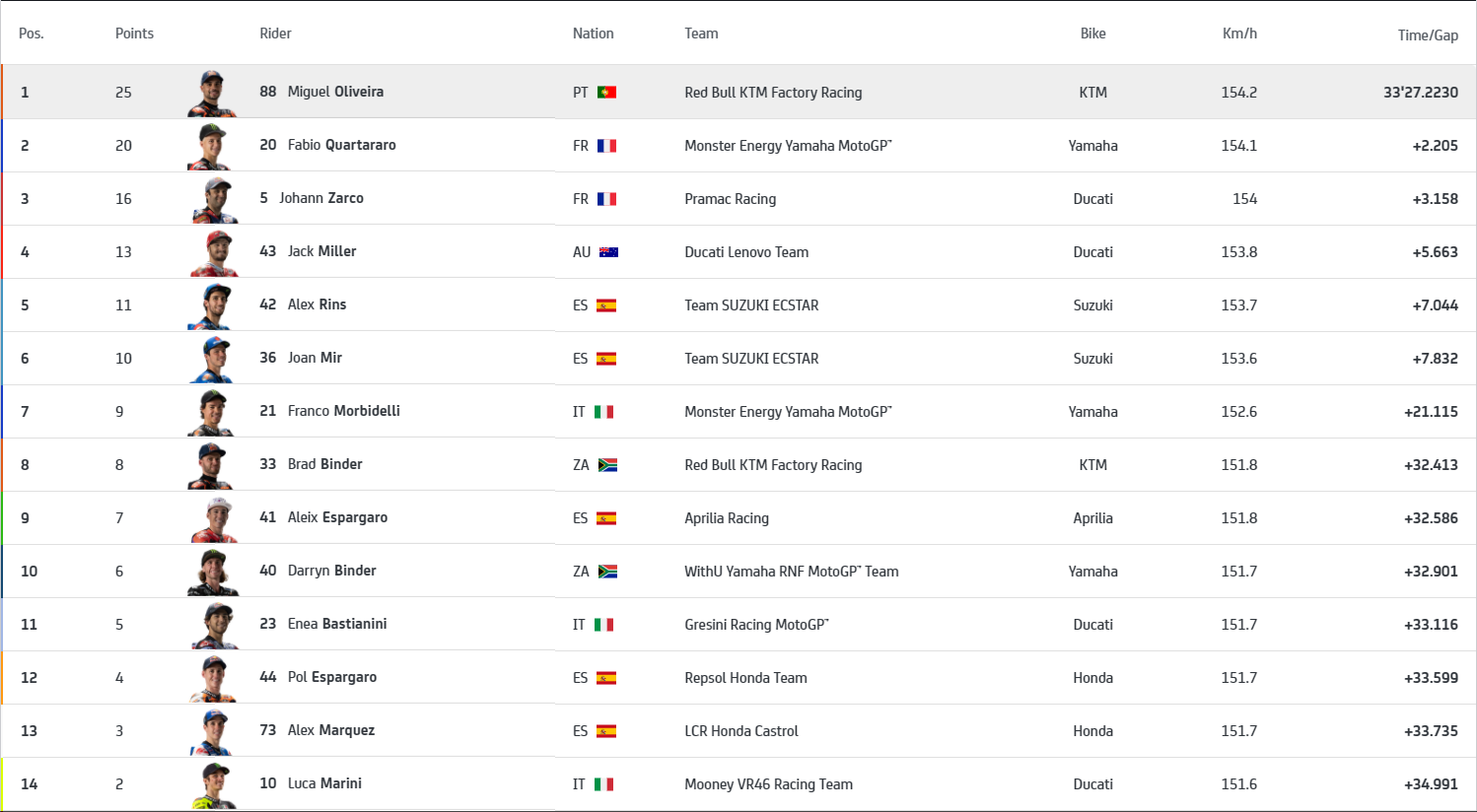Click Alex Marquez rider name
Viewport: 1477px width, 812px height.
(x=330, y=730)
